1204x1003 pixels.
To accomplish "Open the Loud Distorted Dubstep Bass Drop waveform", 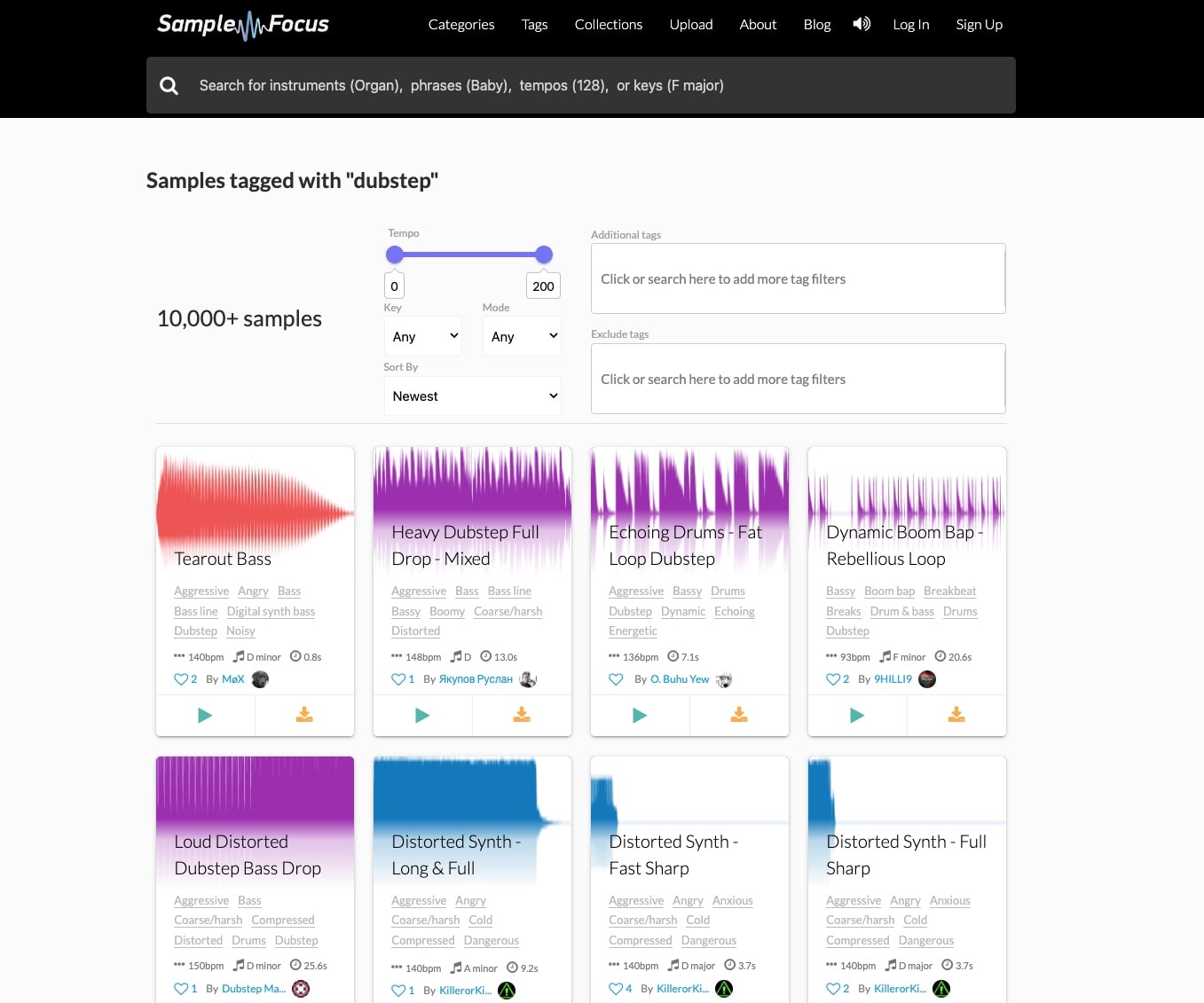I will coord(255,789).
